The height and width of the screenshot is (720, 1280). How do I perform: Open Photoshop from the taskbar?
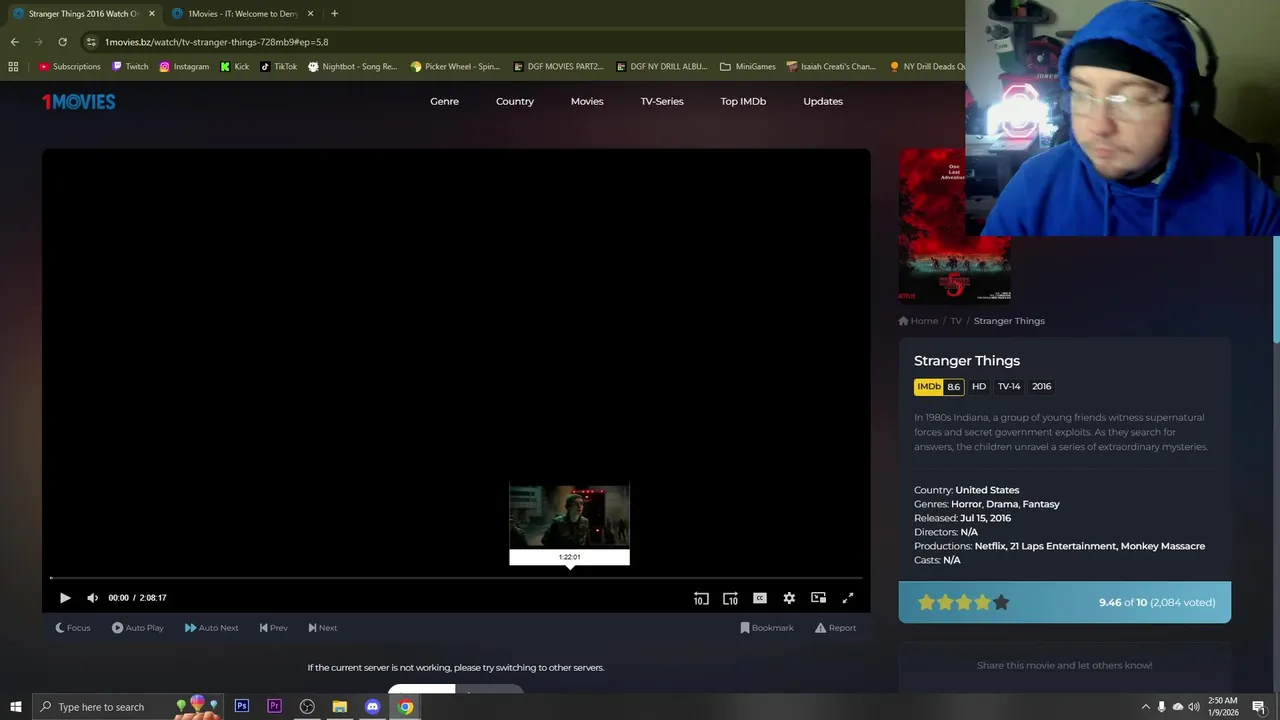pyautogui.click(x=241, y=707)
